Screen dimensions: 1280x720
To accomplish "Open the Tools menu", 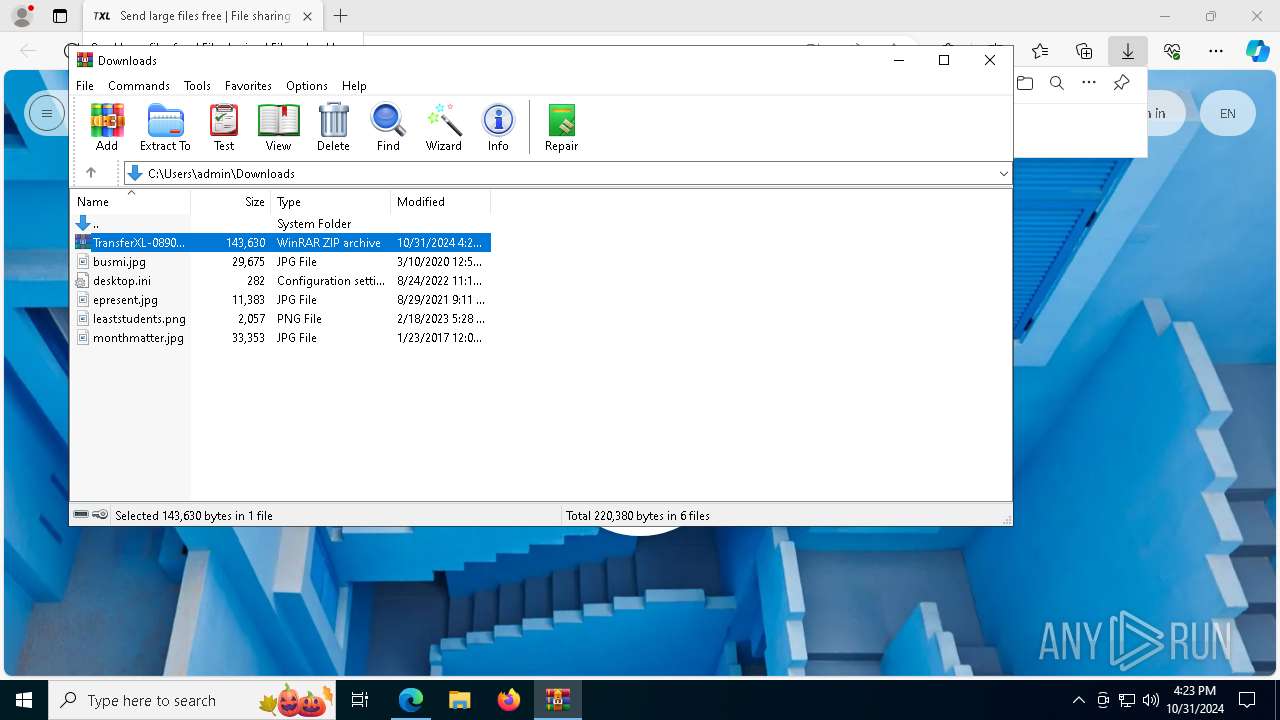I will (x=197, y=86).
